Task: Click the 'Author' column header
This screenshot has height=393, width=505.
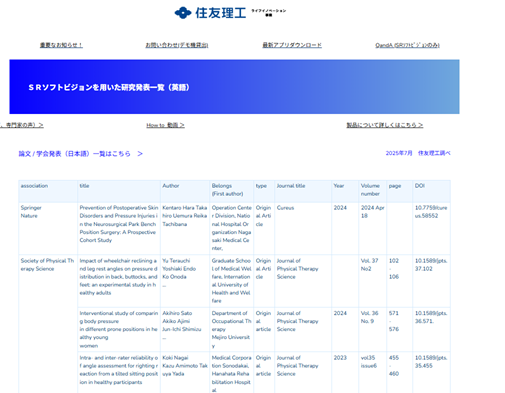Action: coord(185,191)
